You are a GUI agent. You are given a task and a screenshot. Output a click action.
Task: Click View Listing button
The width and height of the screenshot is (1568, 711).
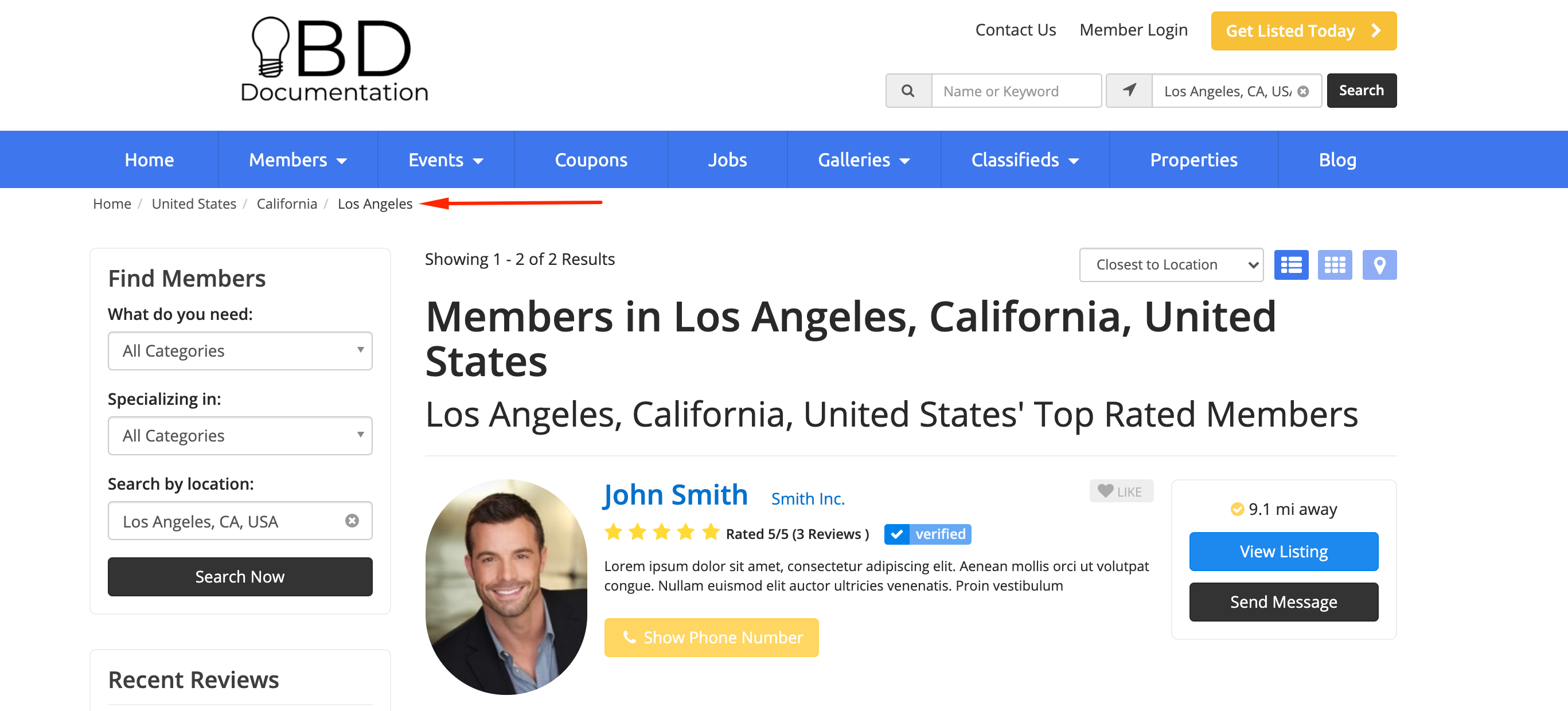tap(1283, 551)
